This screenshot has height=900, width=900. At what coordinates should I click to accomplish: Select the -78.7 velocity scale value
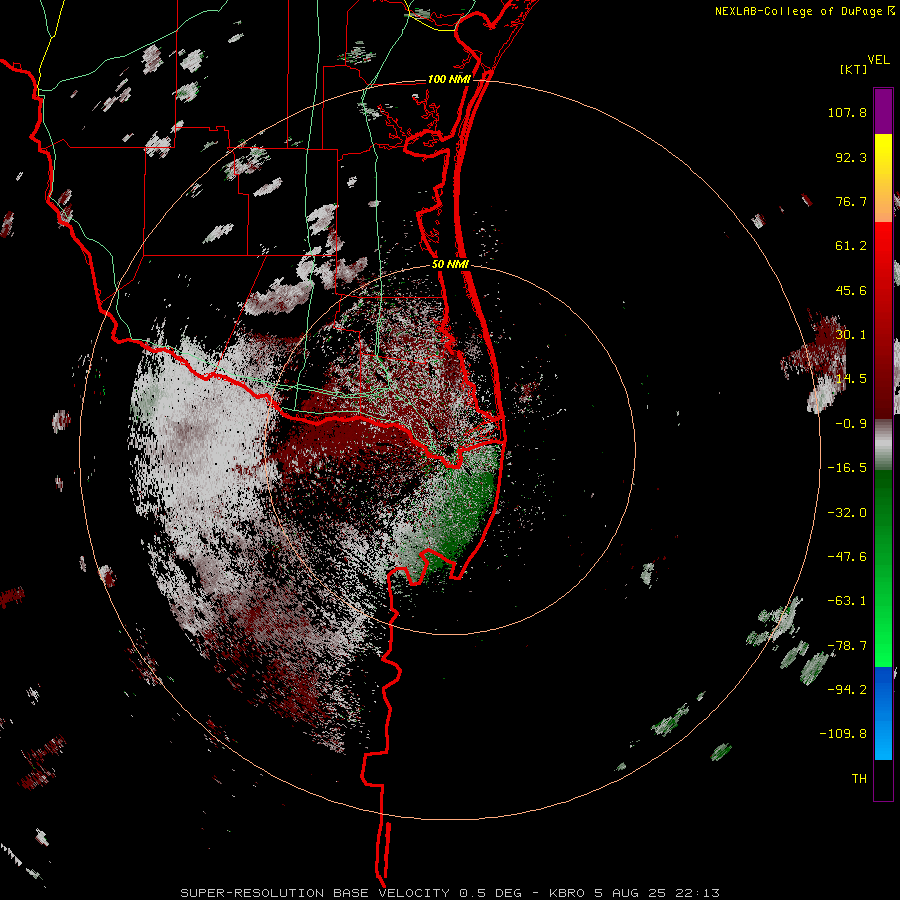coord(847,646)
